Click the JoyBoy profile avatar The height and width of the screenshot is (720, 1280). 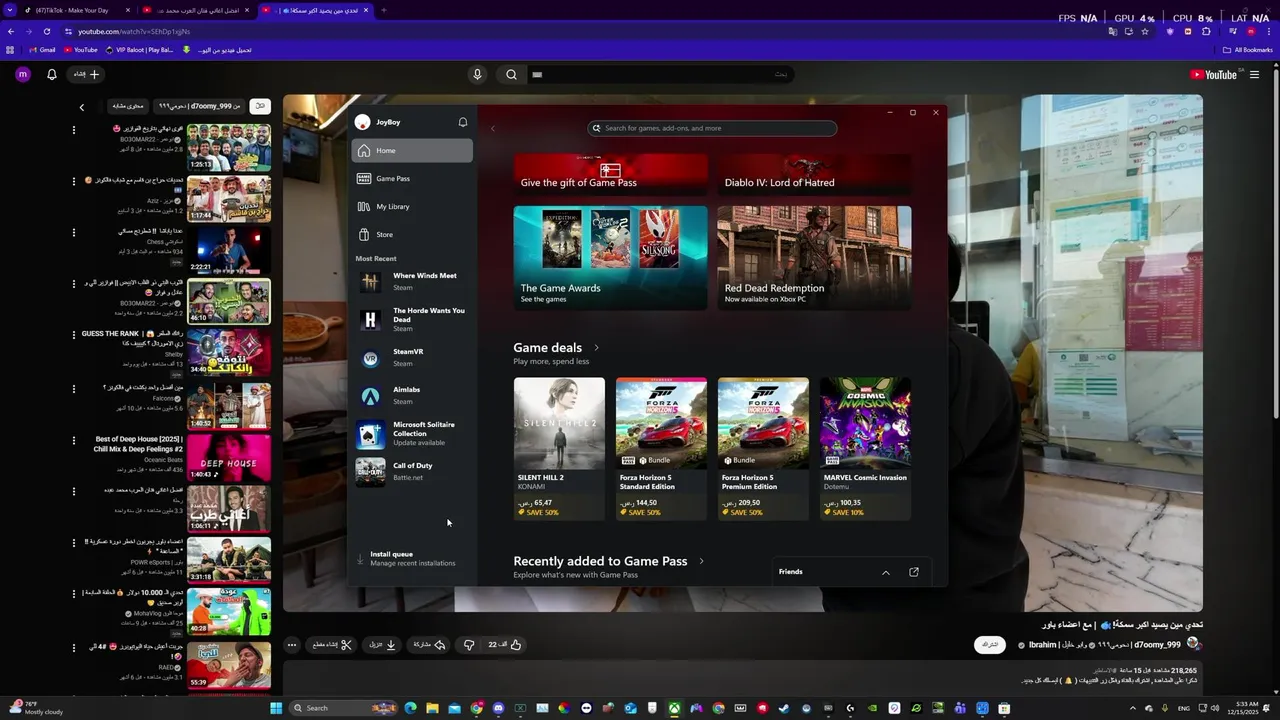pos(362,122)
